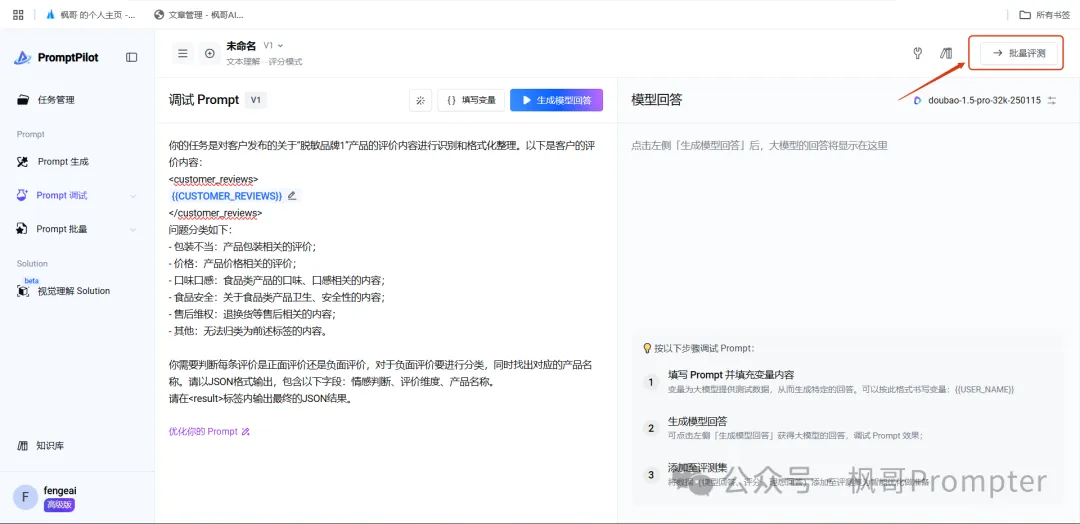Click the magic sparkle optimize icon button

420,100
